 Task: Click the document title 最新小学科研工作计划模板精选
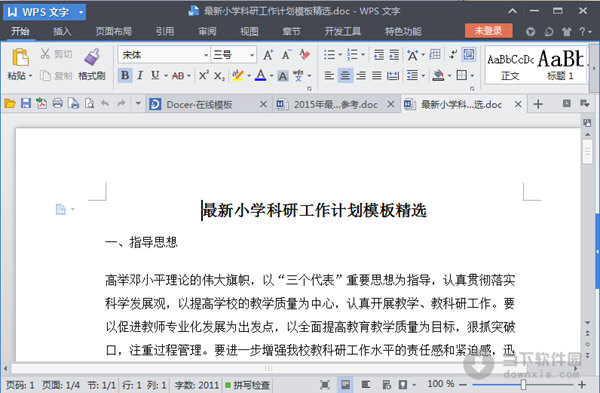click(314, 210)
